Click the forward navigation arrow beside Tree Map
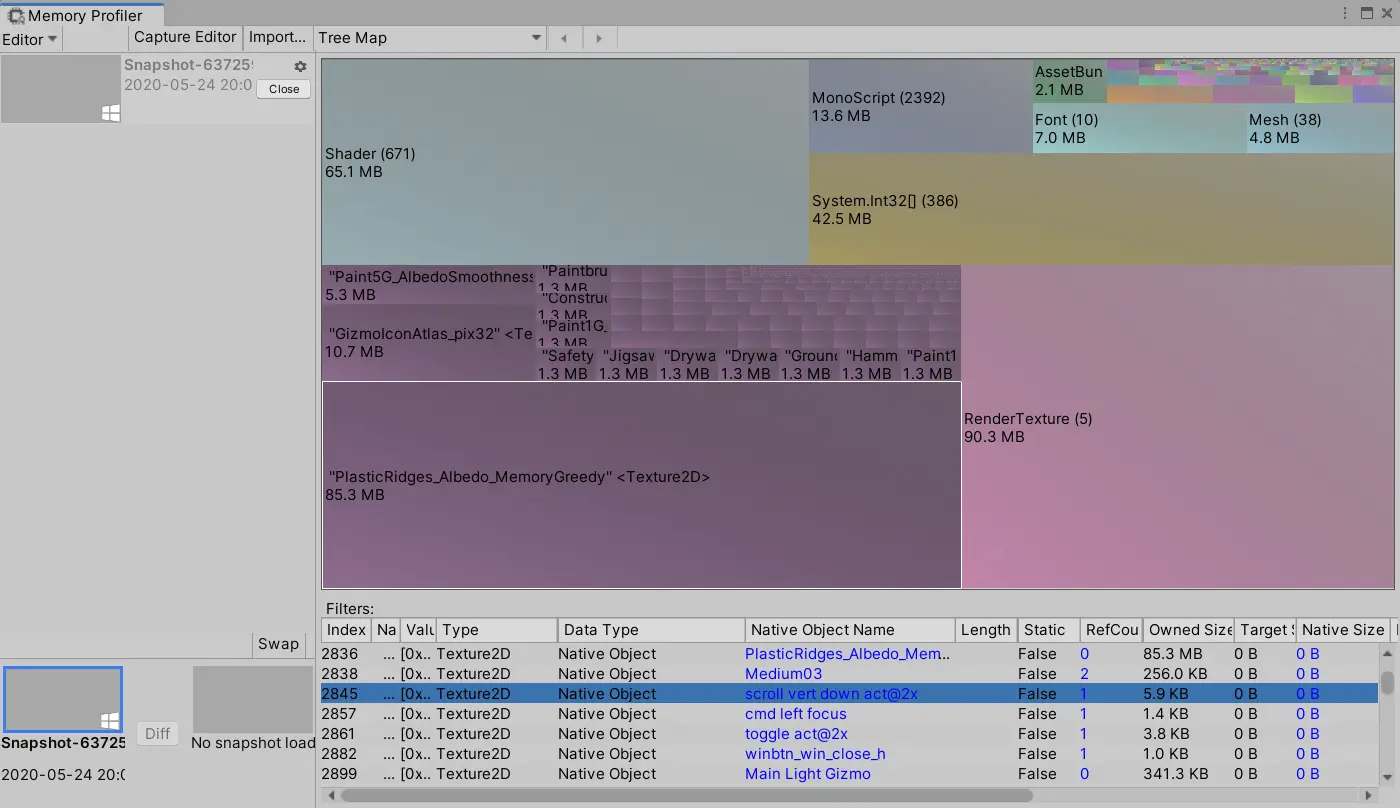This screenshot has width=1400, height=808. point(598,37)
